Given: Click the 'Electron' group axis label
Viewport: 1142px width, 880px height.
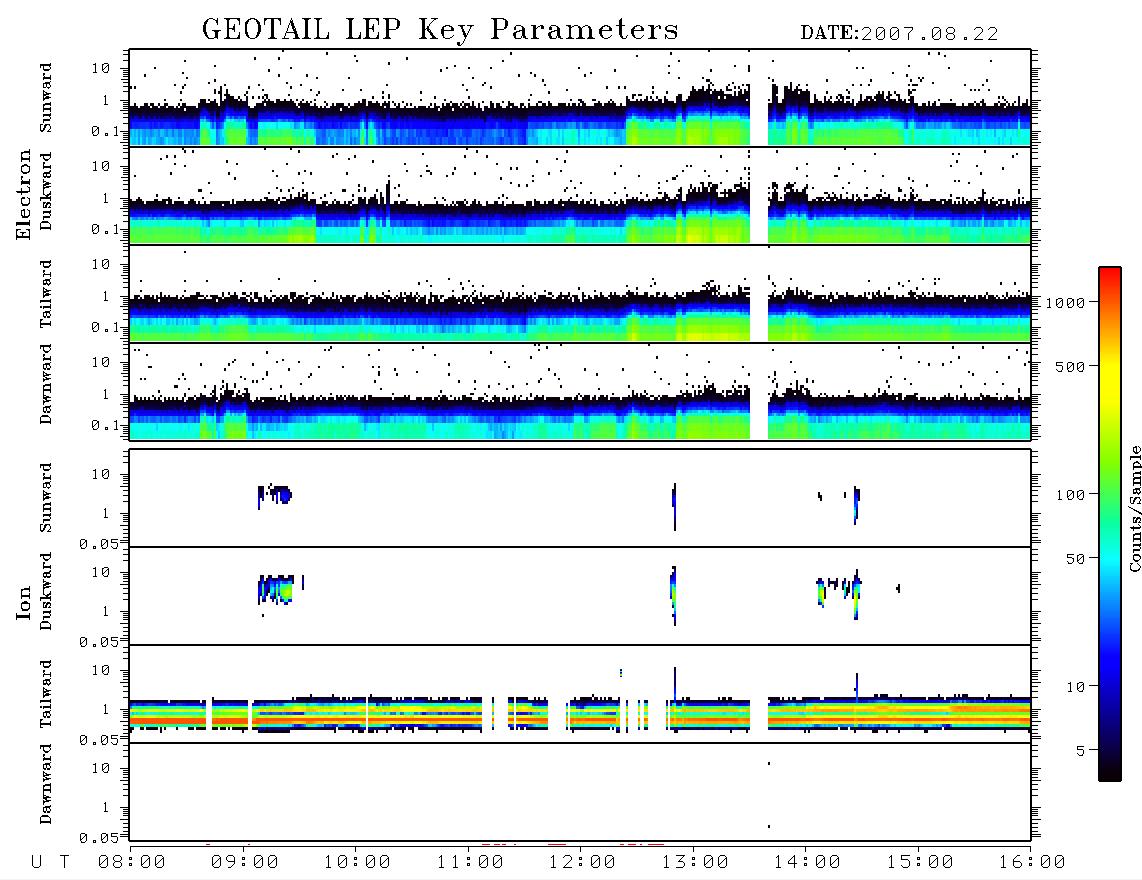Looking at the screenshot, I should (x=23, y=195).
